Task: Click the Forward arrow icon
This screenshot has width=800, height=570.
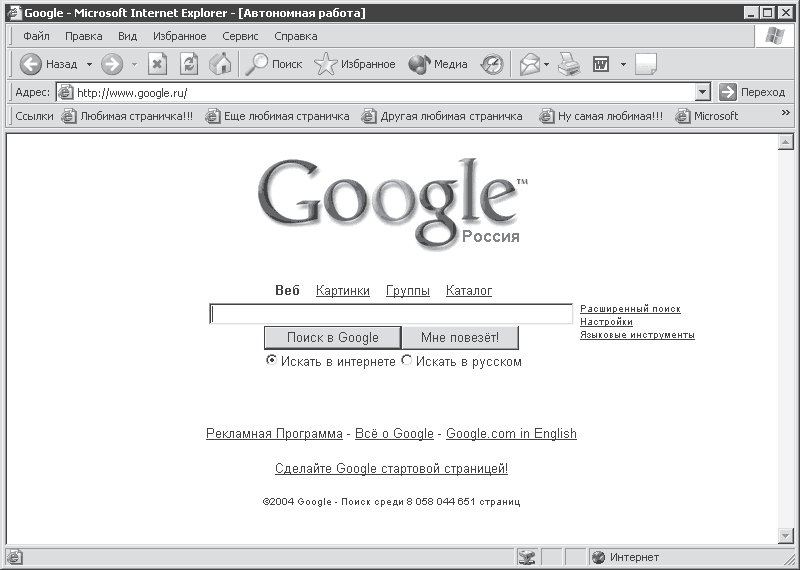Action: [x=112, y=64]
